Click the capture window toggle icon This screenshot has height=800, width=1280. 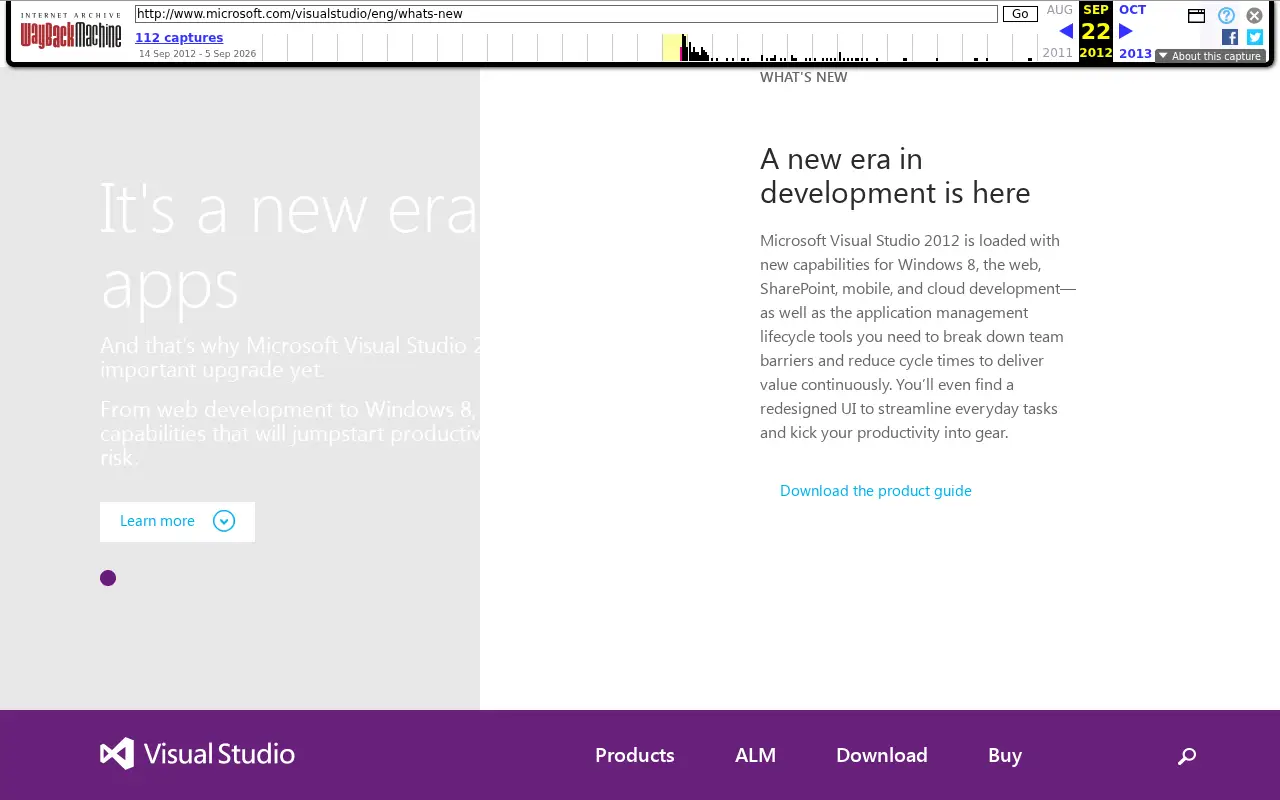pyautogui.click(x=1196, y=15)
